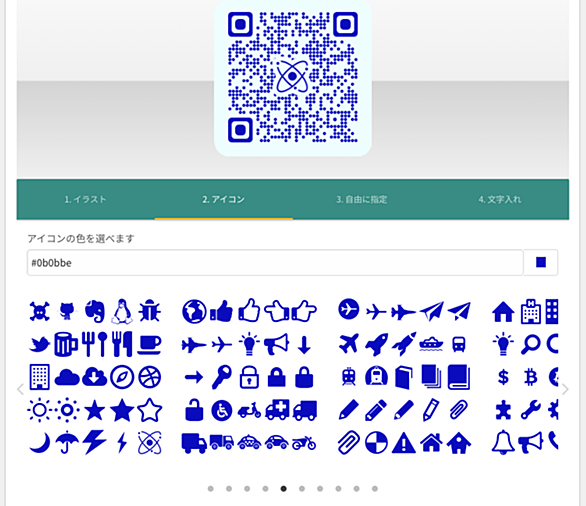
Task: Choose the beer mug icon
Action: click(x=67, y=344)
